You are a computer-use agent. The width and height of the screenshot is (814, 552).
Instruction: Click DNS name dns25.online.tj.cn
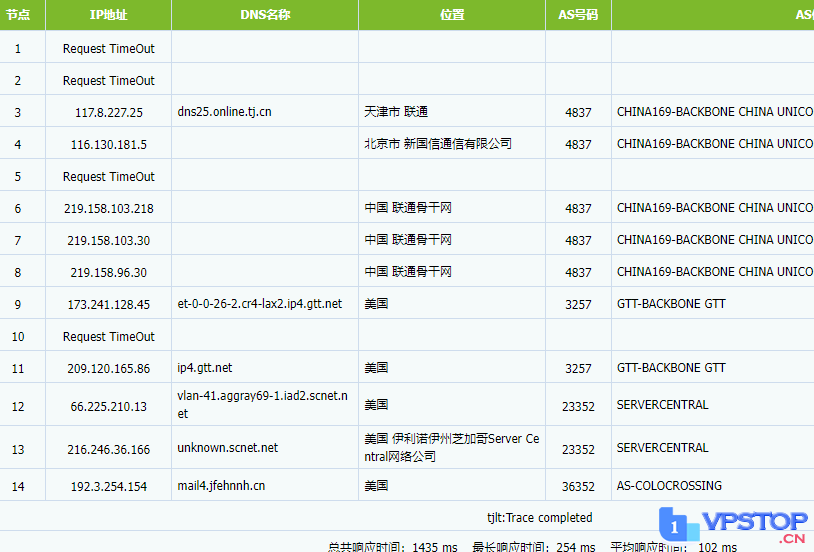click(224, 112)
